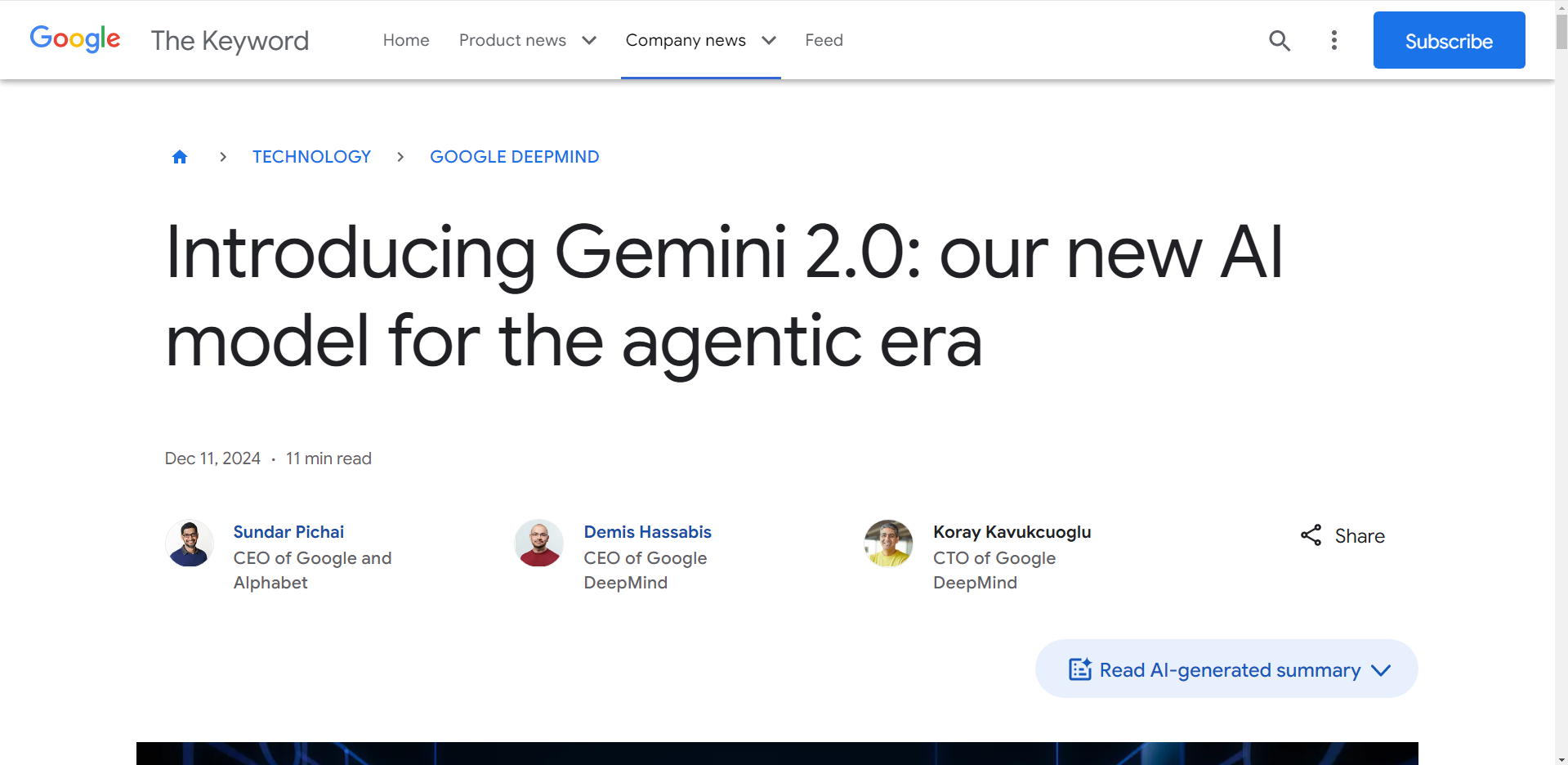Go to the Feed nav item
The width and height of the screenshot is (1568, 765).
point(824,40)
